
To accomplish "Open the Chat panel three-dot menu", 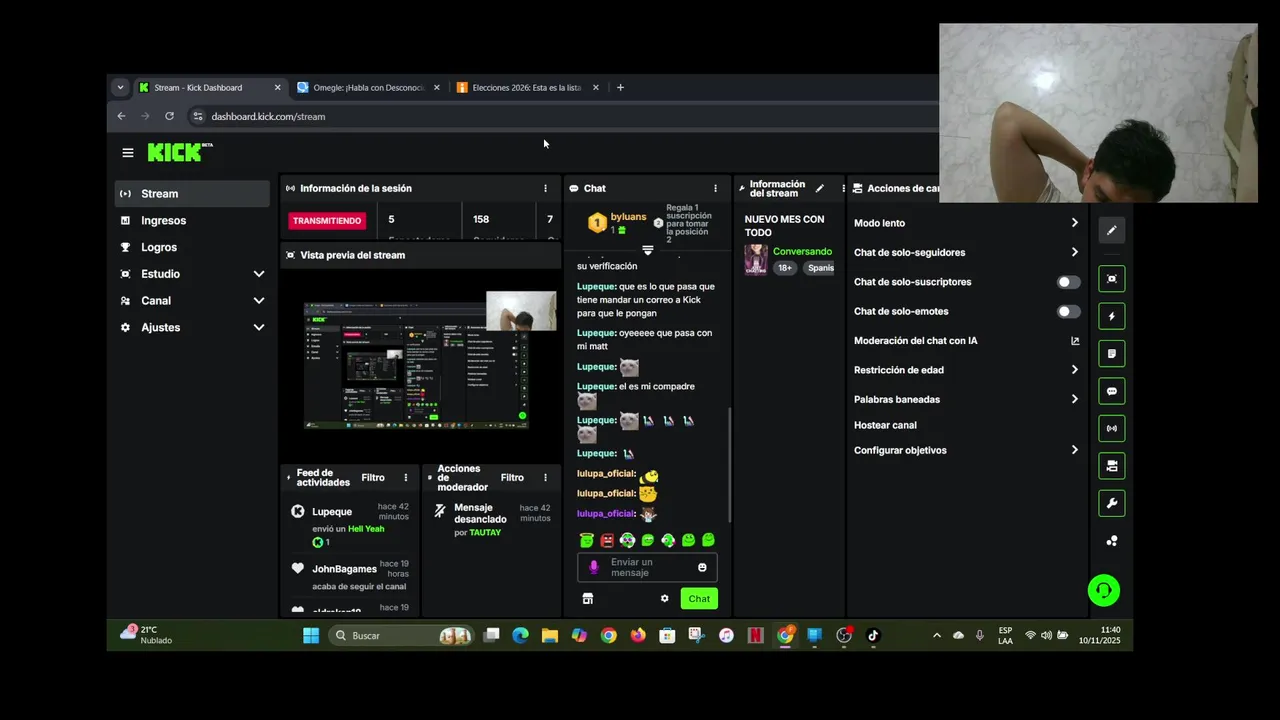I will [715, 188].
